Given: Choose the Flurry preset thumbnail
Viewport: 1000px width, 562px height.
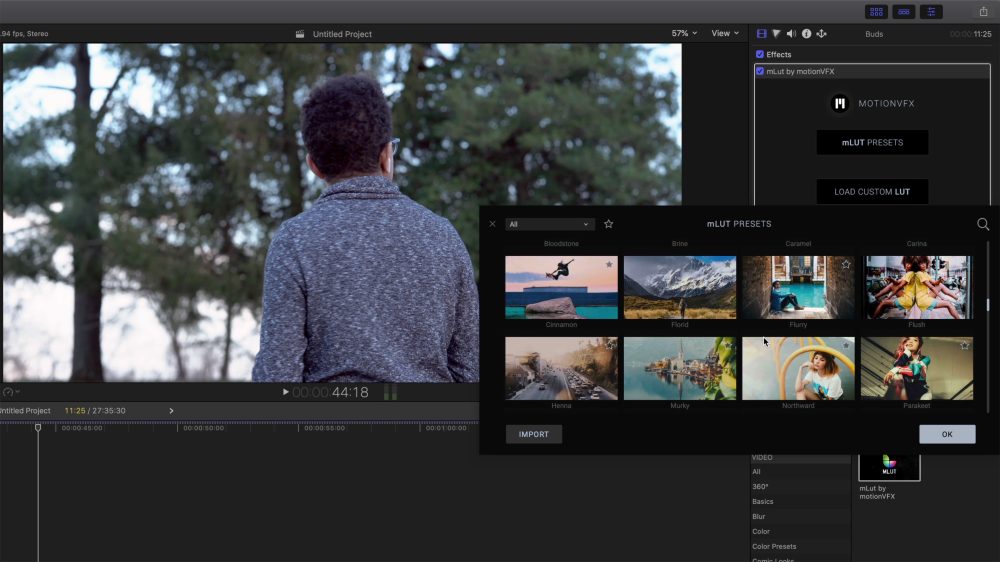Looking at the screenshot, I should pyautogui.click(x=798, y=288).
